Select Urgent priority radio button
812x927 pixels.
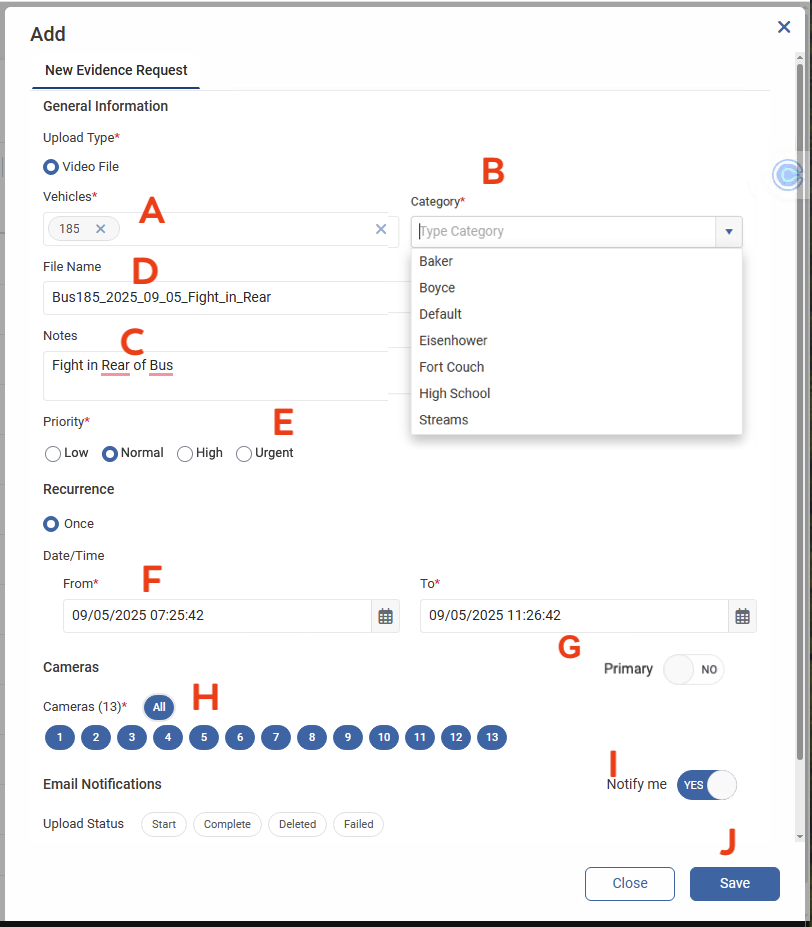244,454
